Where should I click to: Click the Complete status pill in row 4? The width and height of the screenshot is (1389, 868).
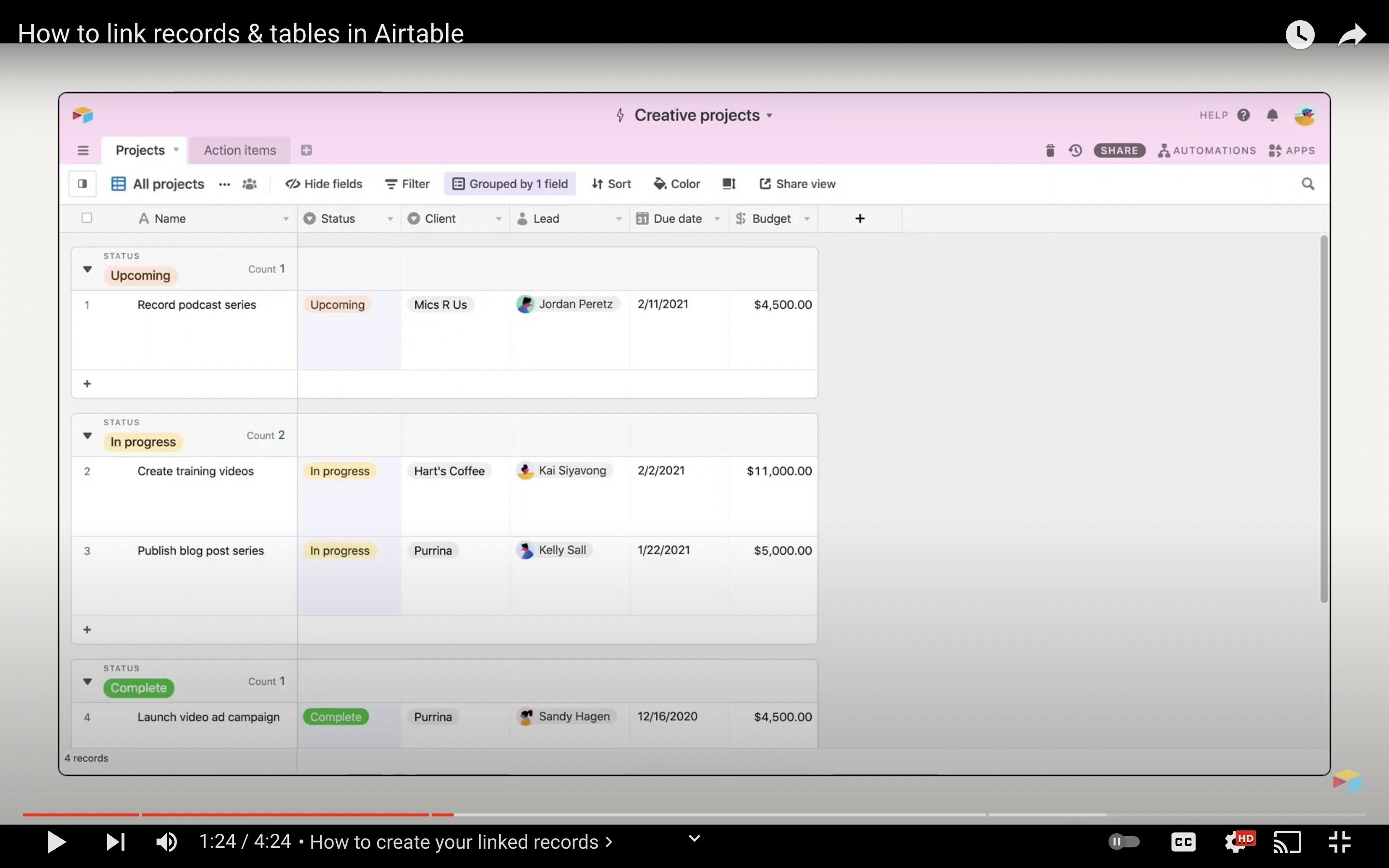pyautogui.click(x=336, y=717)
